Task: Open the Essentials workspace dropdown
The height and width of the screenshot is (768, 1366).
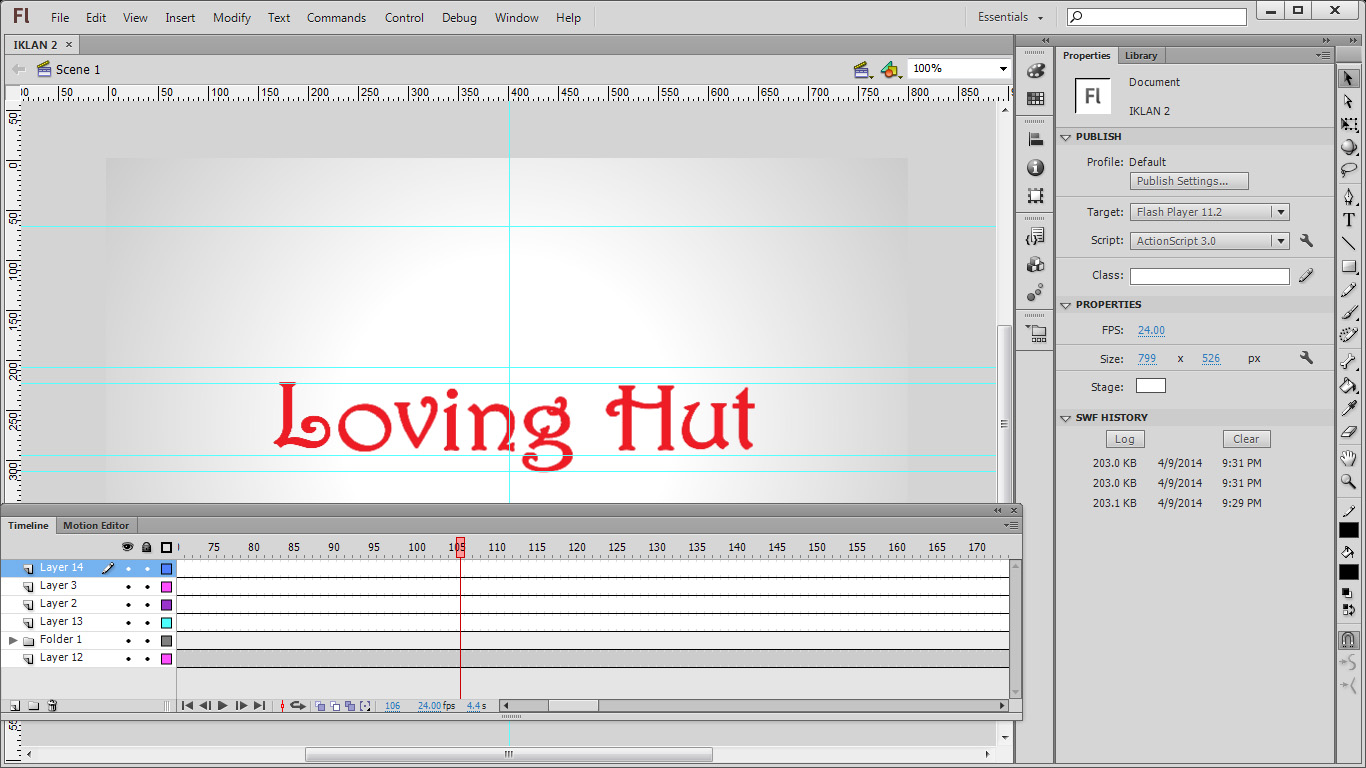Action: coord(1011,17)
